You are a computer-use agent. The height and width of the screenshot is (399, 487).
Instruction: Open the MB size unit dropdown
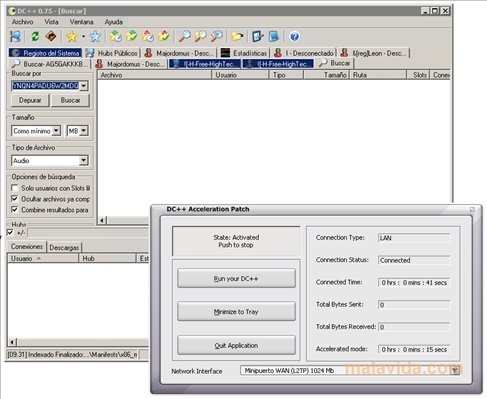coord(84,131)
